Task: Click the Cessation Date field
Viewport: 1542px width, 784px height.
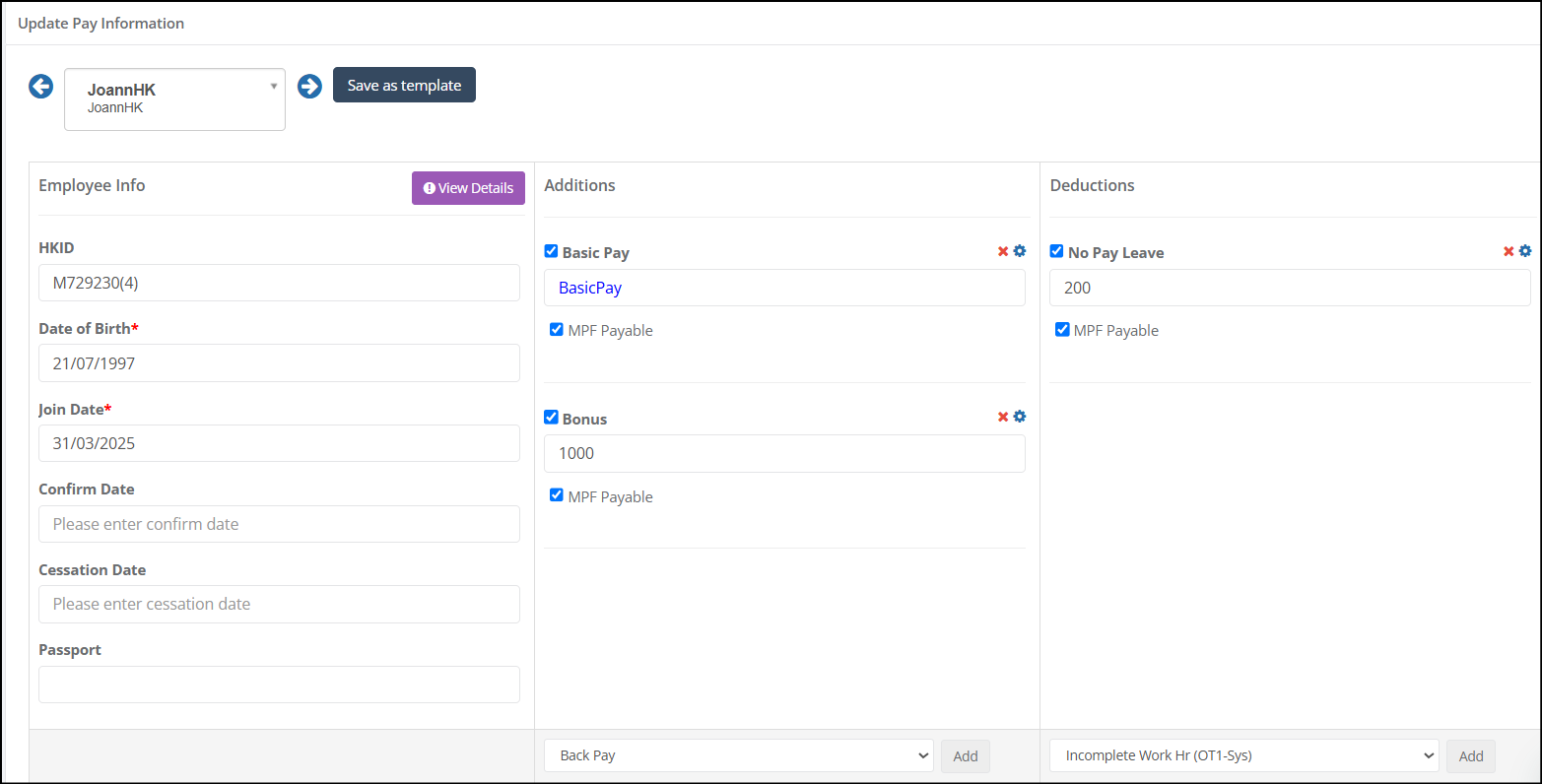Action: (279, 604)
